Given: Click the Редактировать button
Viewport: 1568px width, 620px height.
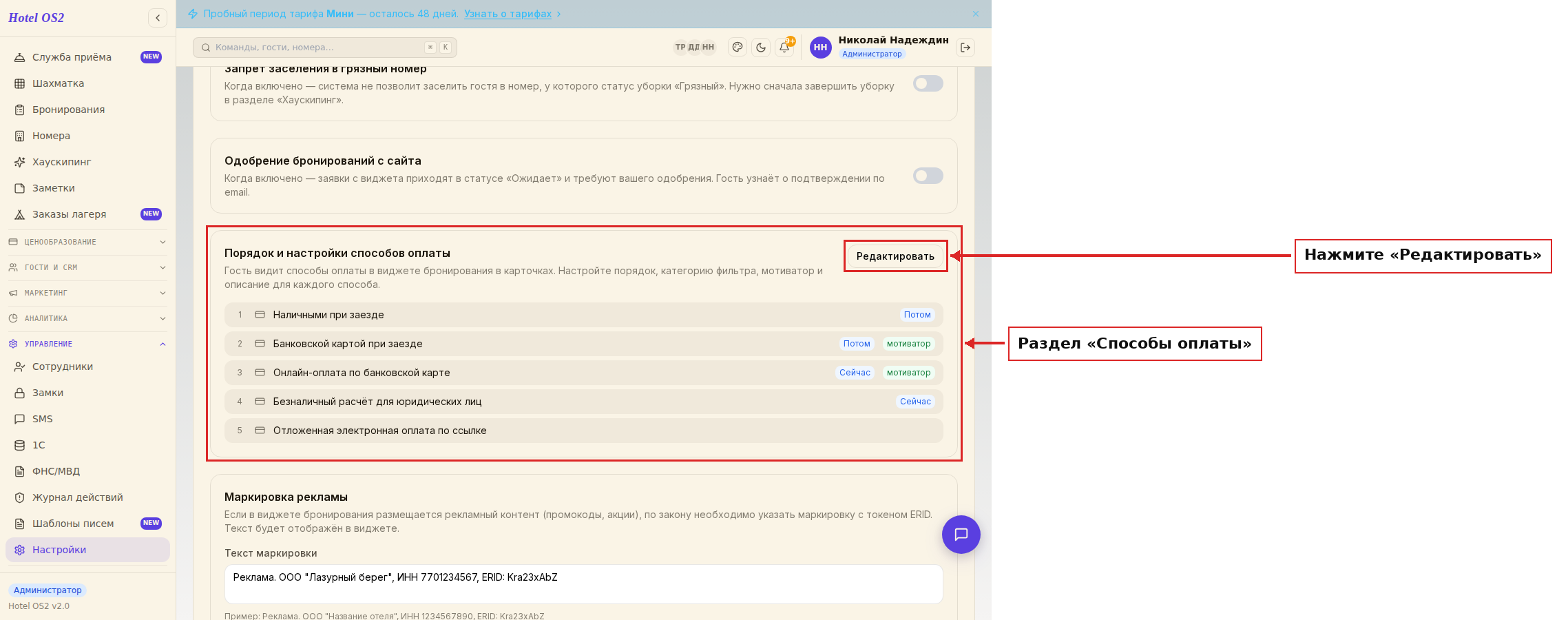Looking at the screenshot, I should coord(895,256).
